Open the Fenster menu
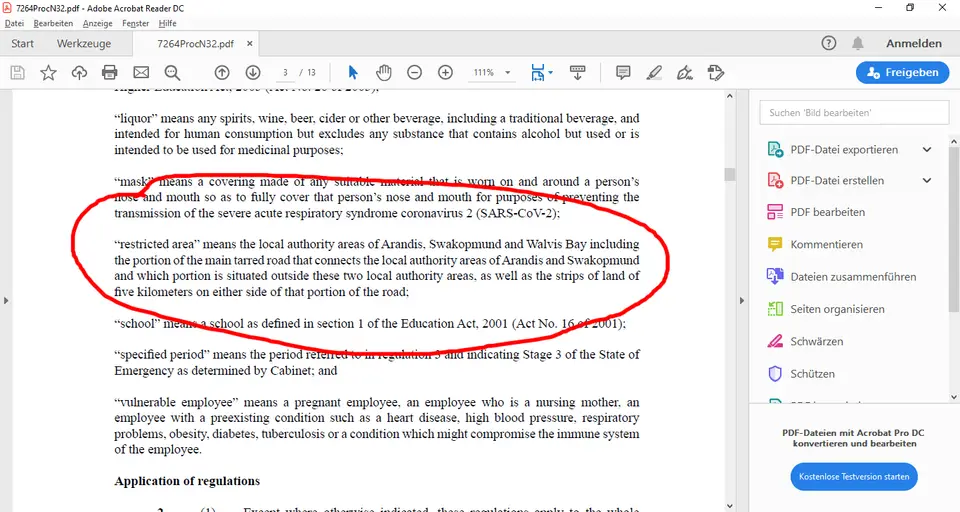 [135, 23]
